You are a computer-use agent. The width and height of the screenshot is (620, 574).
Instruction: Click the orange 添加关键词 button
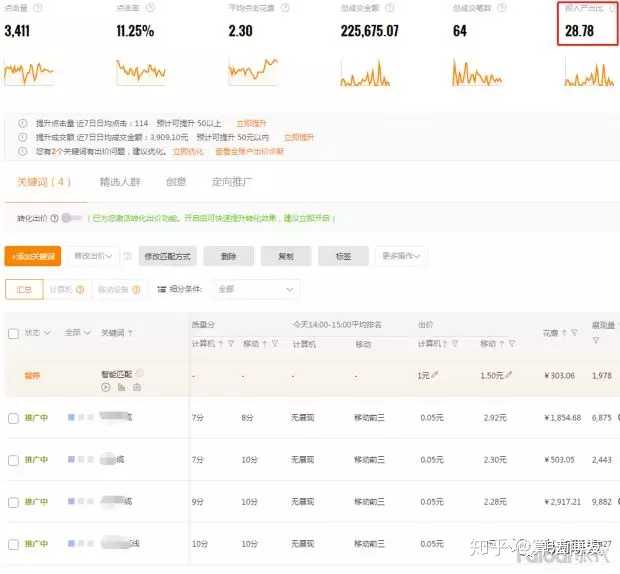click(33, 256)
